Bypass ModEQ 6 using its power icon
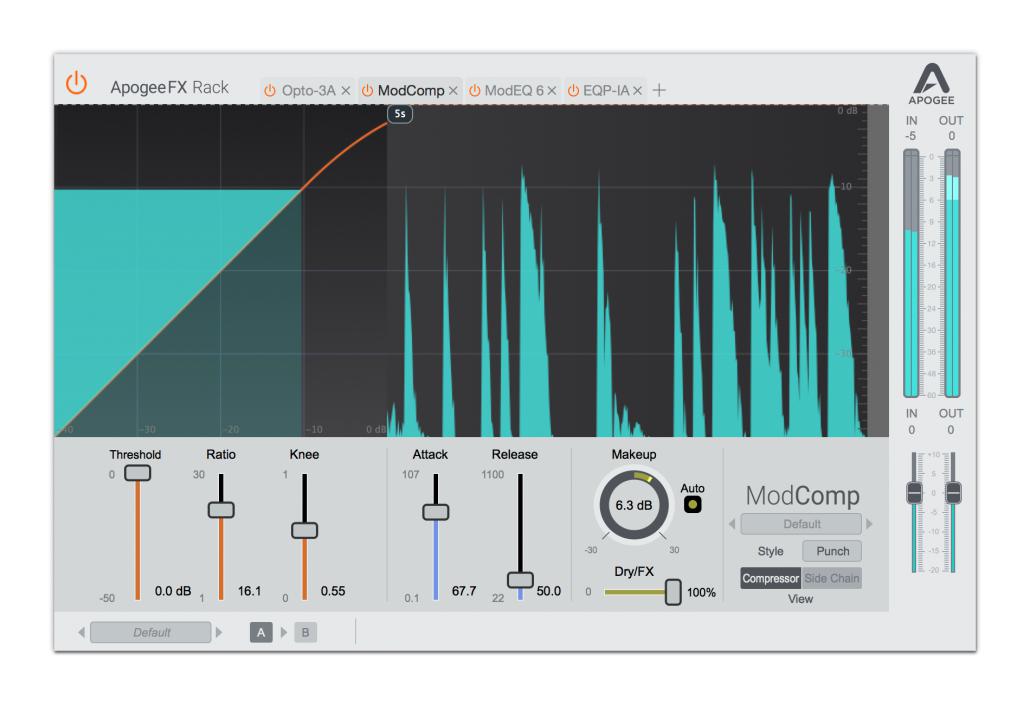1030x705 pixels. tap(474, 90)
